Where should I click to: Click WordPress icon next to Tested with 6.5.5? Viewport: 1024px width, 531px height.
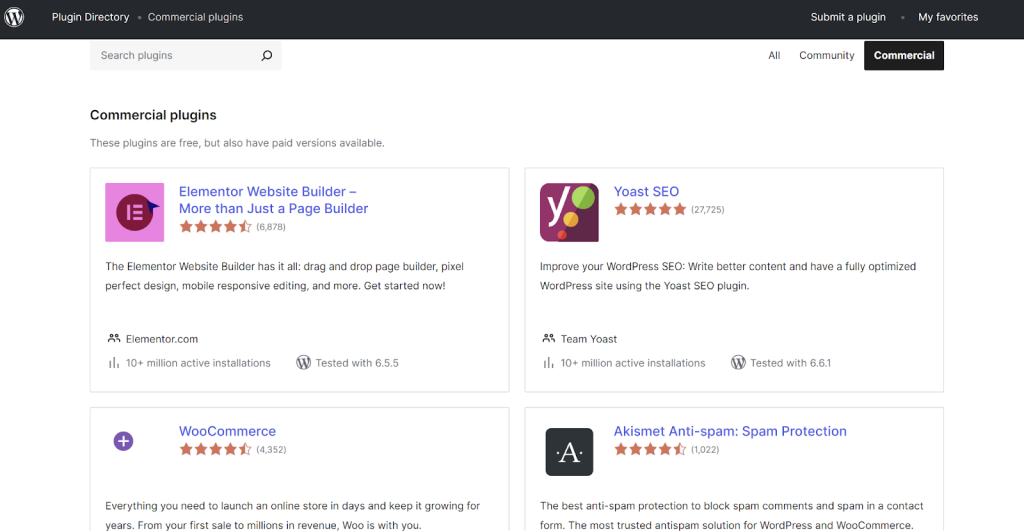[304, 362]
